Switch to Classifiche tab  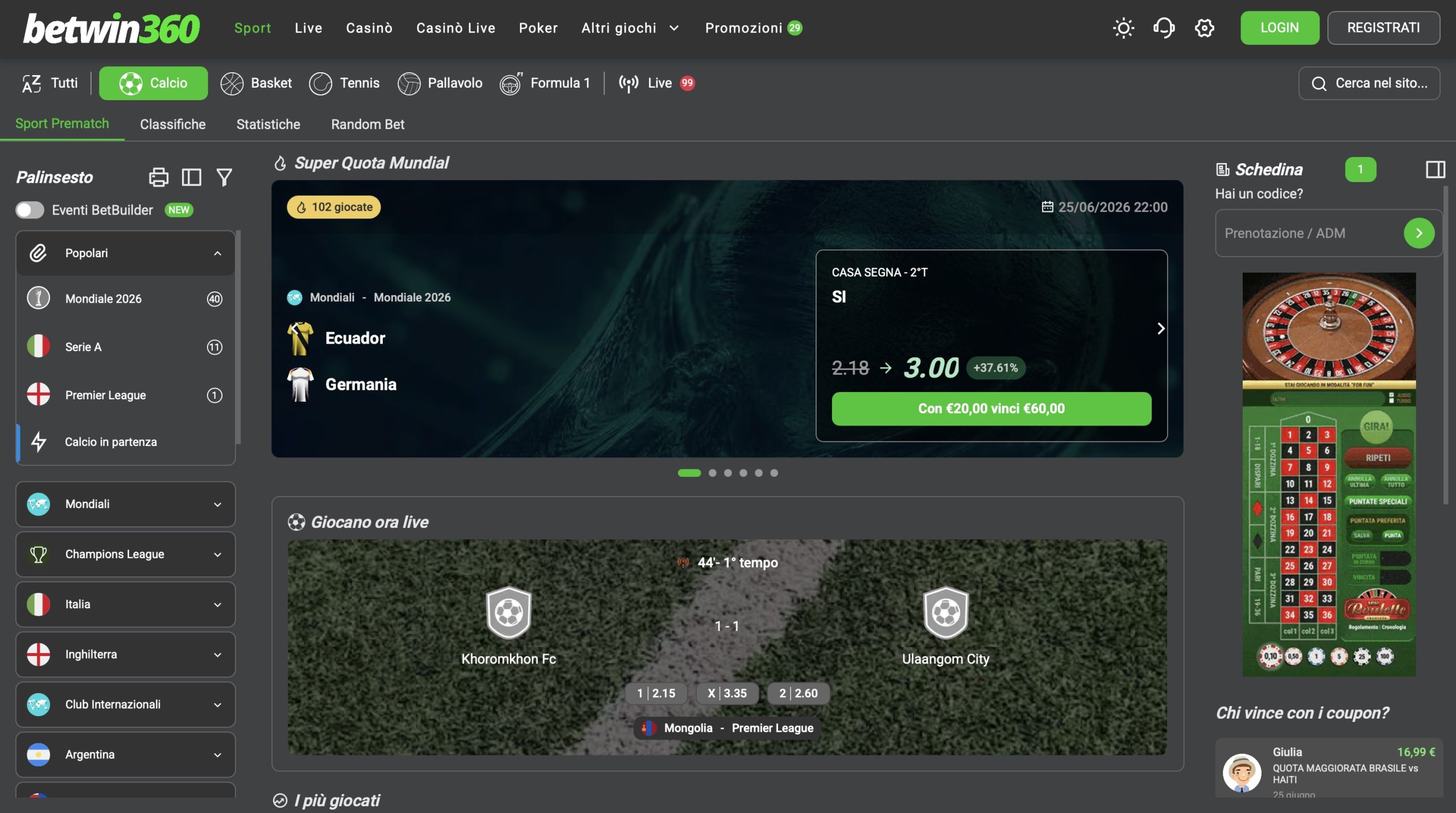(x=173, y=124)
